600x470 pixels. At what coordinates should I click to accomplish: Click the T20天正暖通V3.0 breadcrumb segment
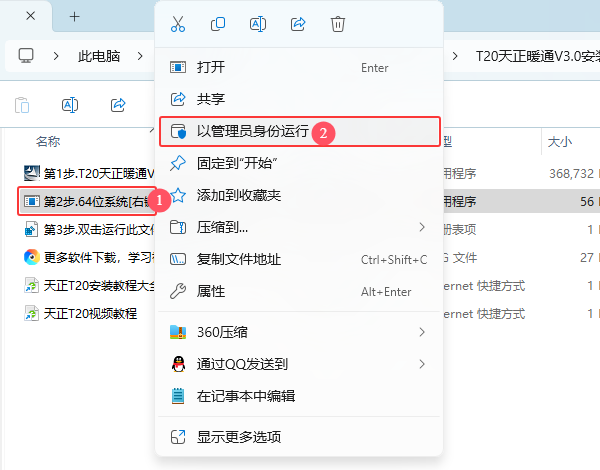[537, 56]
